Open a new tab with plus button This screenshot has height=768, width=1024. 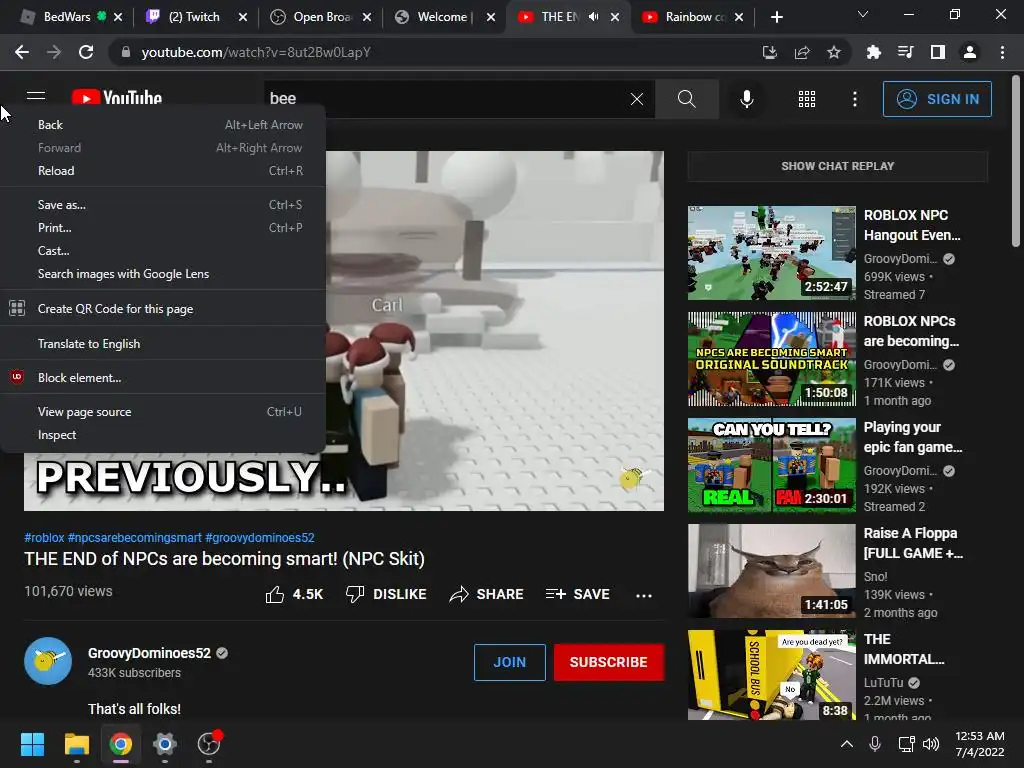click(x=776, y=17)
